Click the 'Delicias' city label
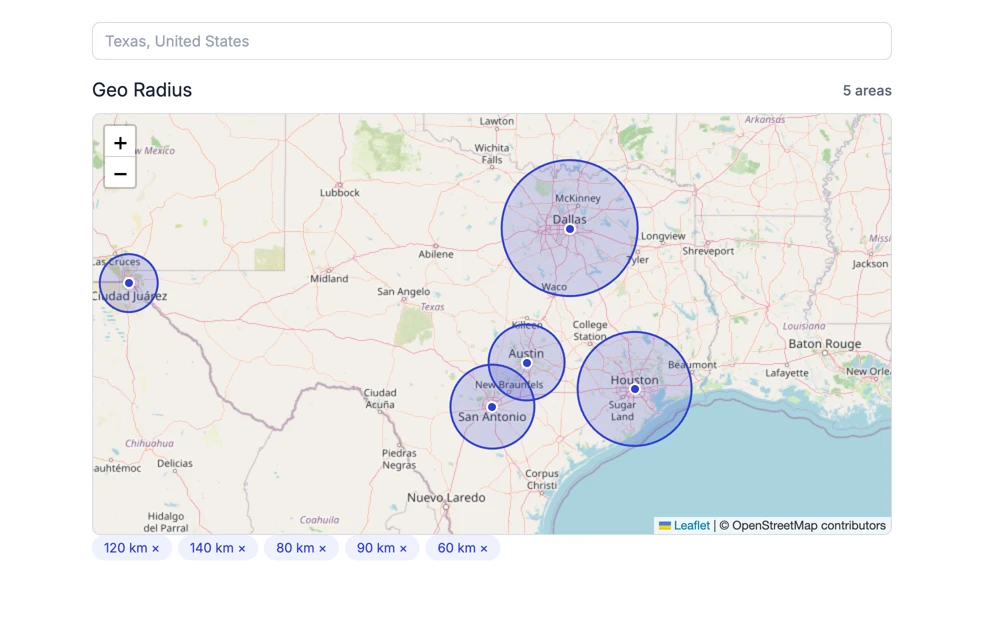The height and width of the screenshot is (640, 983). click(x=175, y=464)
